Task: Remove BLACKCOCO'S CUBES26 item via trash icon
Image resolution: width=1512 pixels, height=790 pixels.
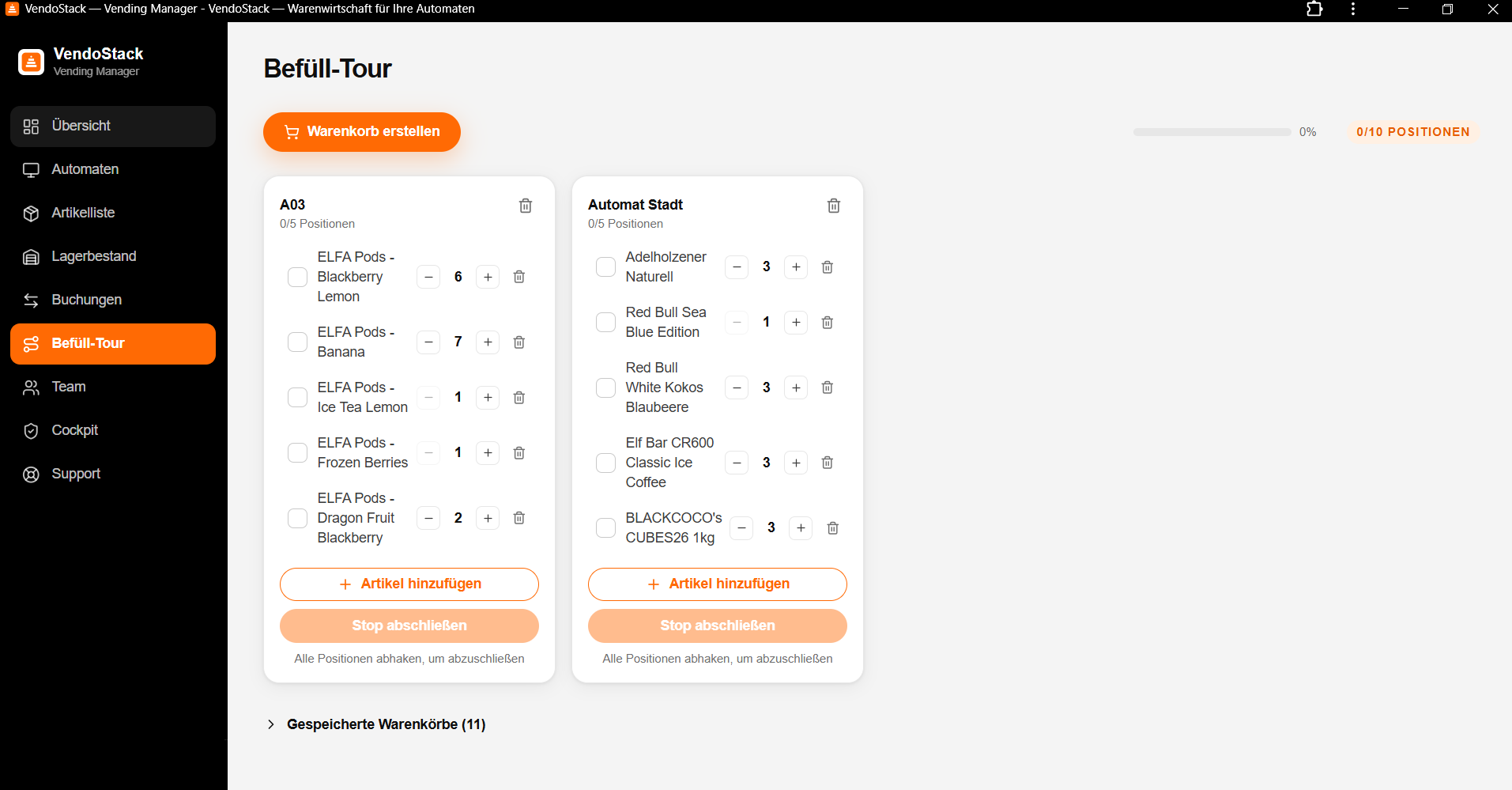Action: 832,528
